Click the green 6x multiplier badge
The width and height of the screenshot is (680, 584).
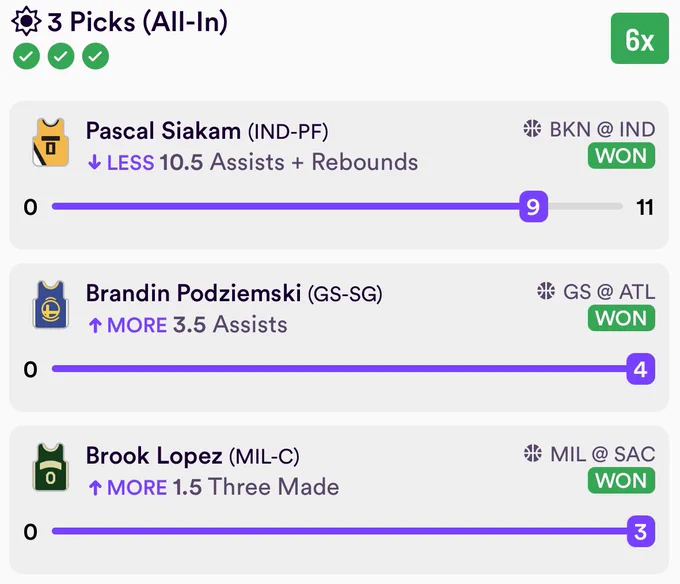(x=640, y=39)
